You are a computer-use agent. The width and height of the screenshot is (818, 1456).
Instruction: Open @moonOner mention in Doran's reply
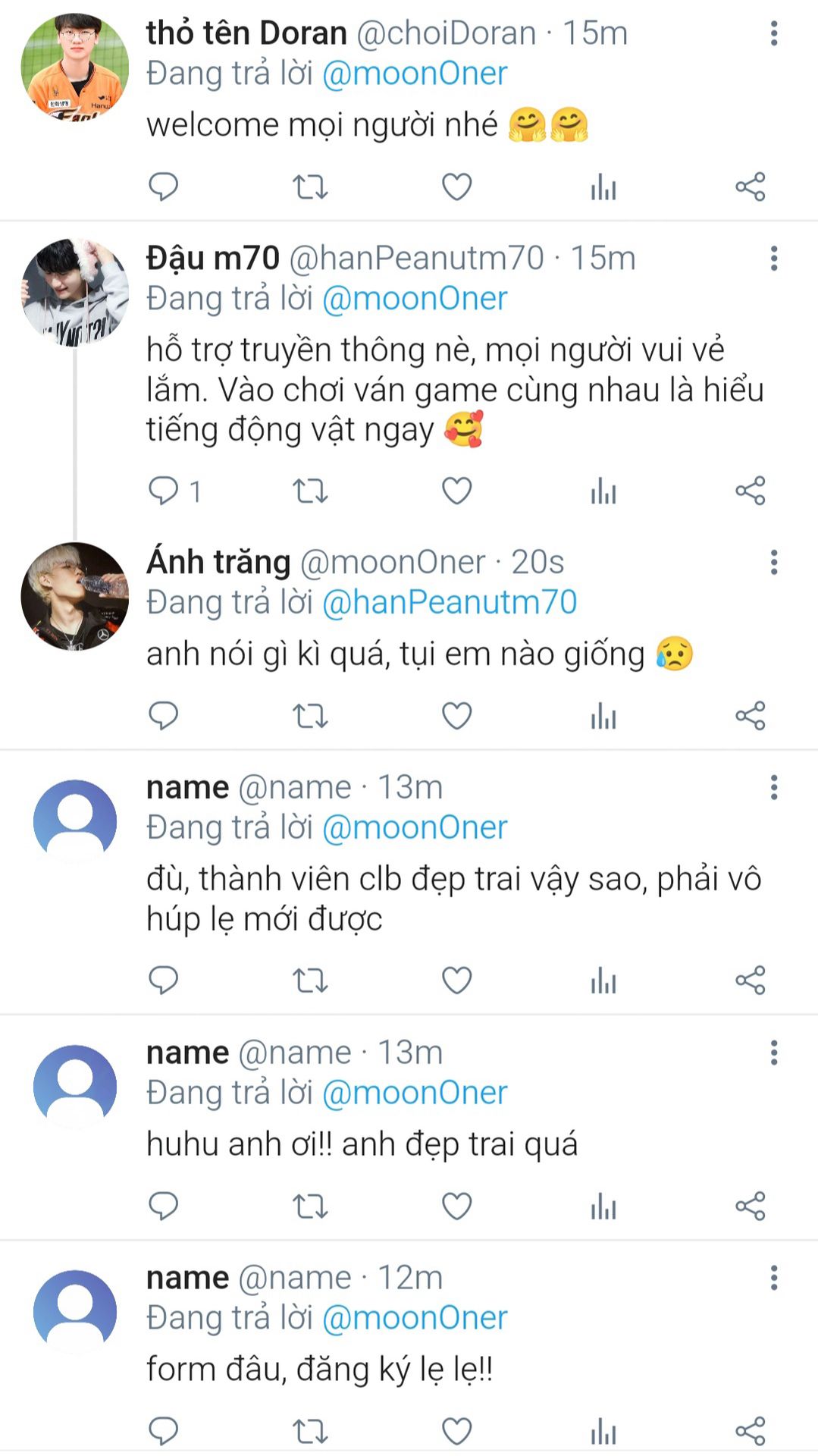click(415, 74)
